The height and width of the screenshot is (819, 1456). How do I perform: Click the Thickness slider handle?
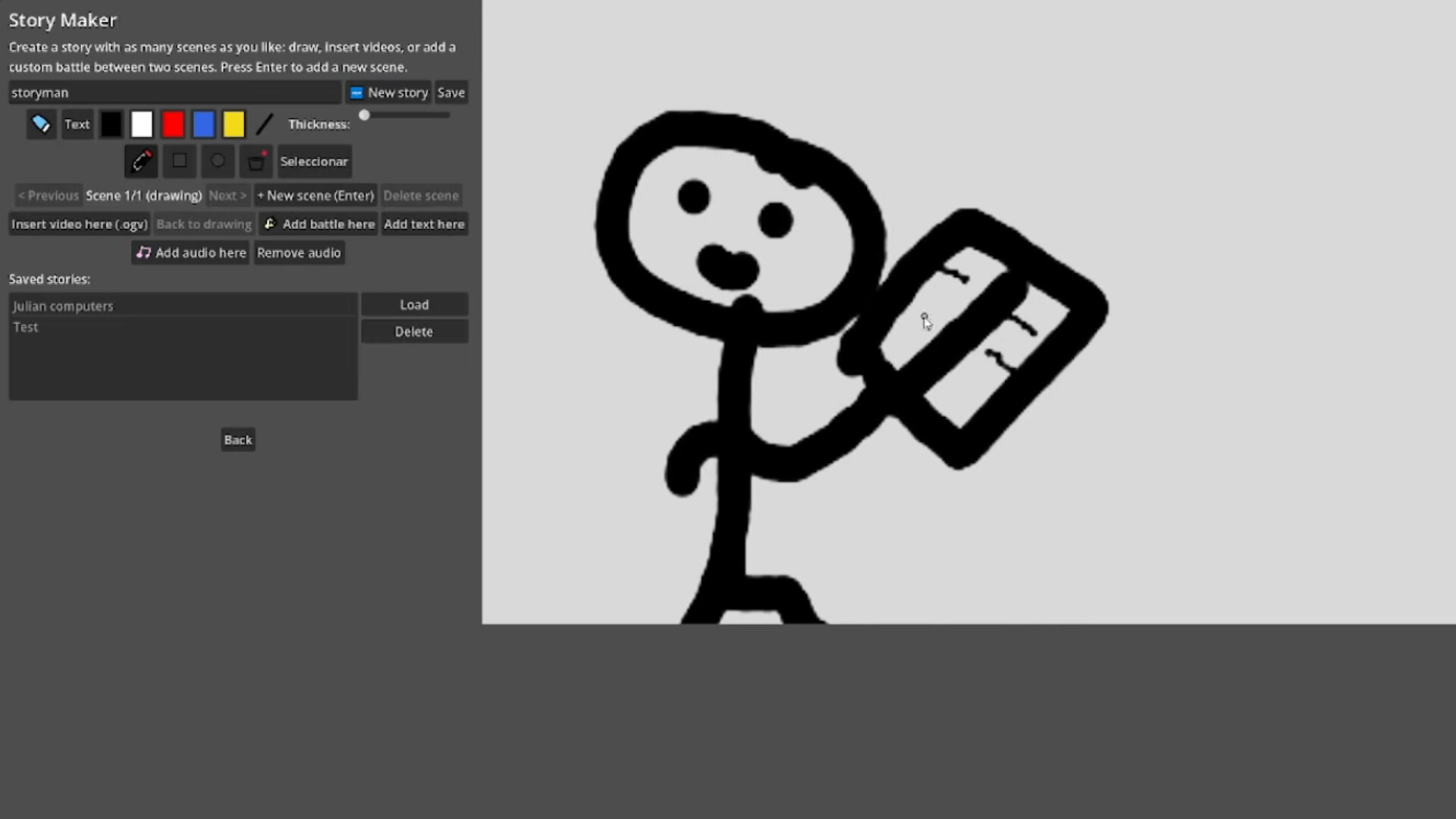[x=364, y=115]
